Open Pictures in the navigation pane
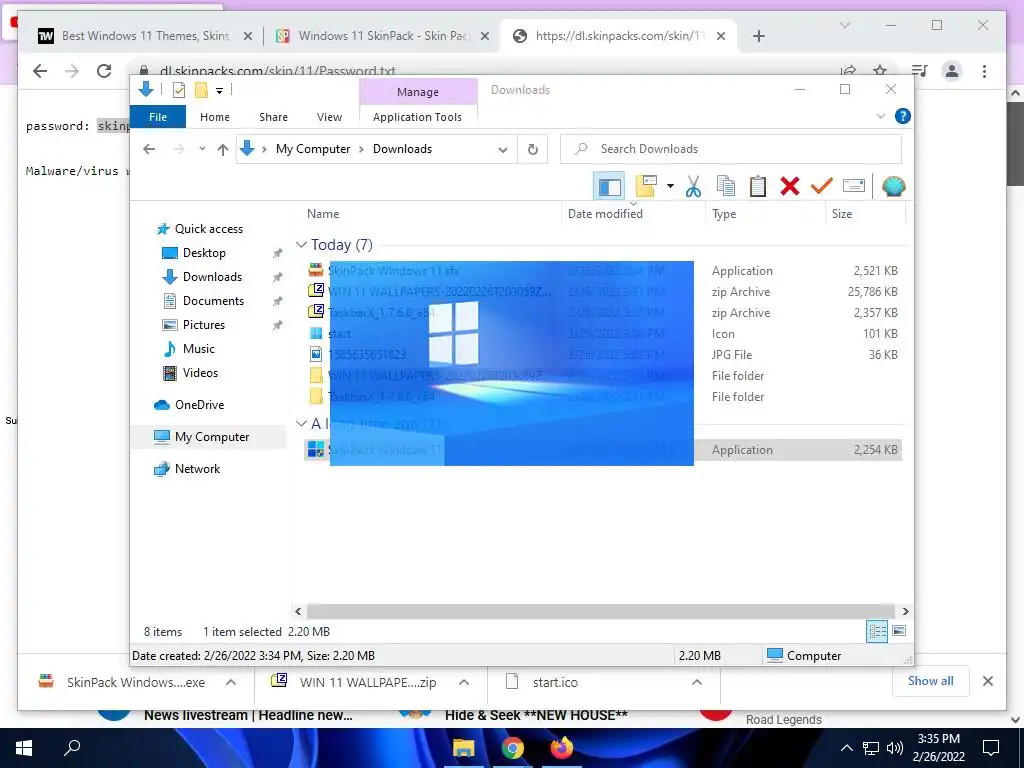The width and height of the screenshot is (1024, 768). click(x=204, y=325)
